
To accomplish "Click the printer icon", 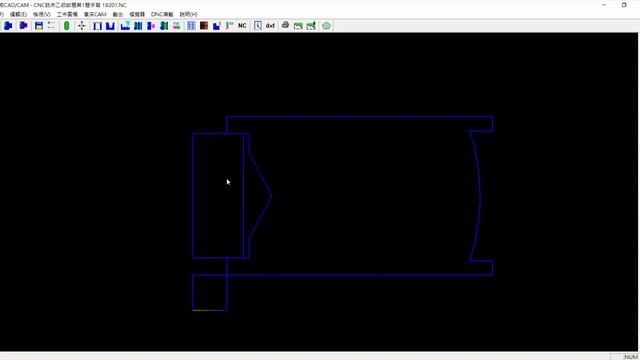I will coord(285,26).
